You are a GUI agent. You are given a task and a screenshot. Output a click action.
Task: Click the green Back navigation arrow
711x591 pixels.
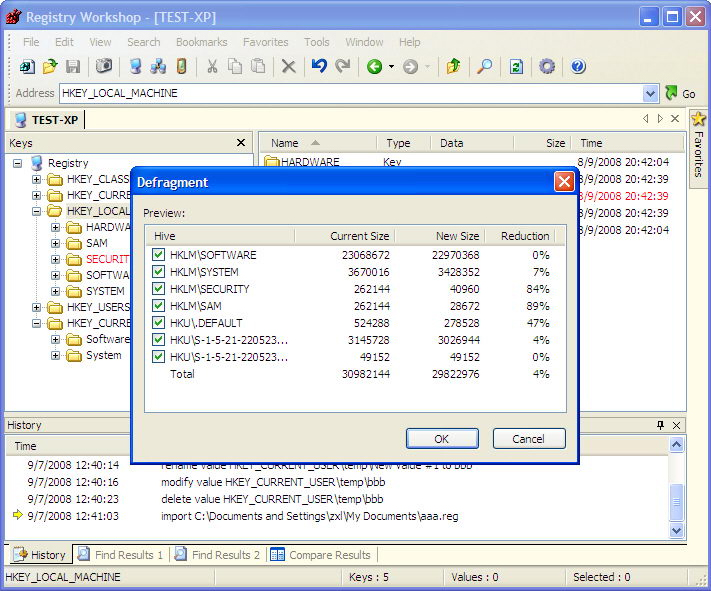[x=375, y=67]
